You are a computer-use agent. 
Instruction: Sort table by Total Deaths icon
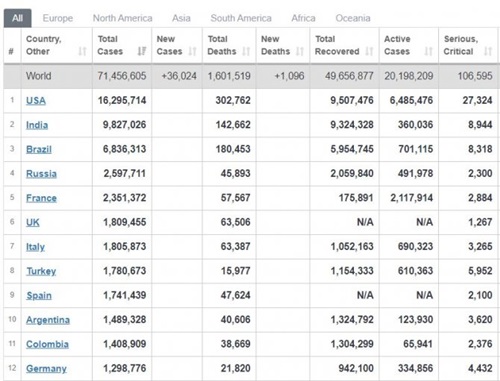(x=246, y=51)
